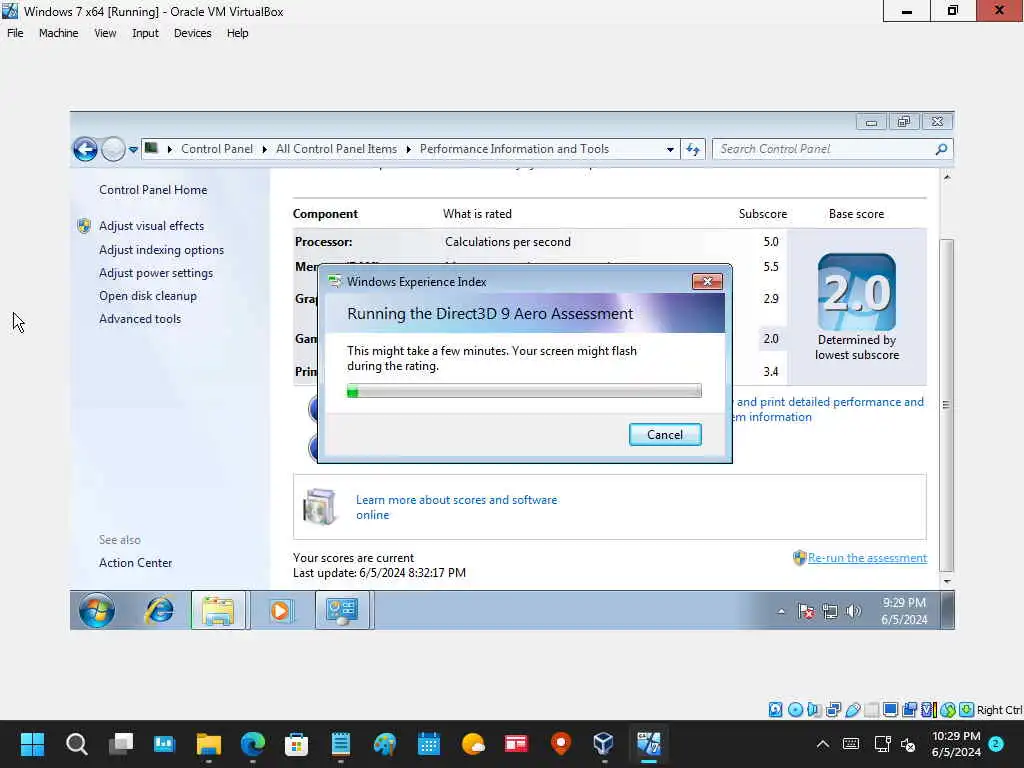This screenshot has width=1024, height=768.
Task: Click VirtualBox optical disk status icon
Action: point(795,710)
